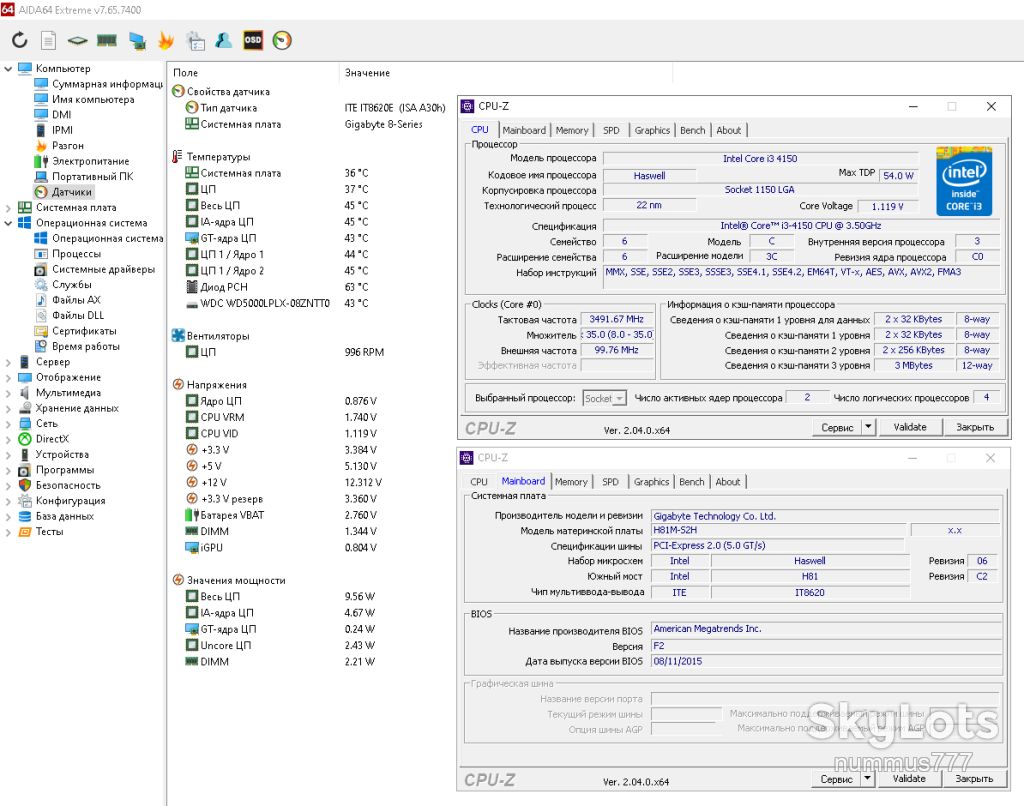Open the SPD tab in CPU-Z mainboard window
Screen dimensions: 1024x806
point(610,482)
